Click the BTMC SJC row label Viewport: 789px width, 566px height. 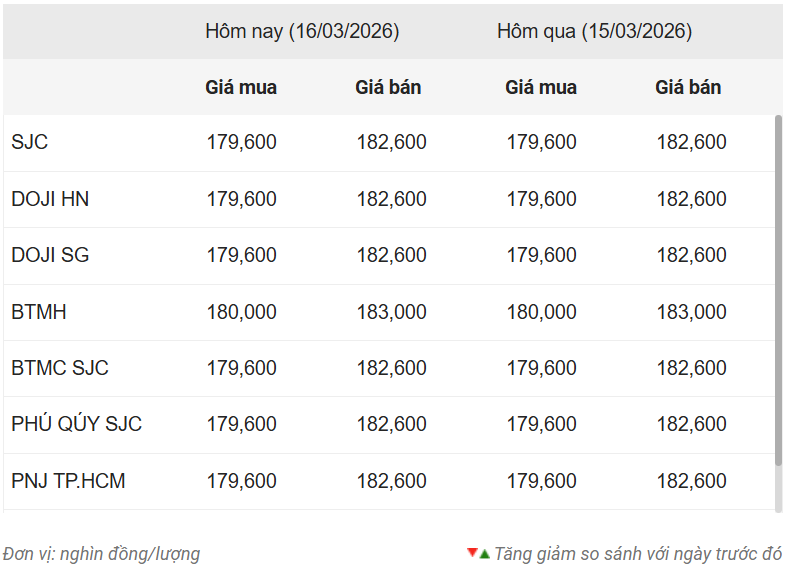(x=60, y=368)
